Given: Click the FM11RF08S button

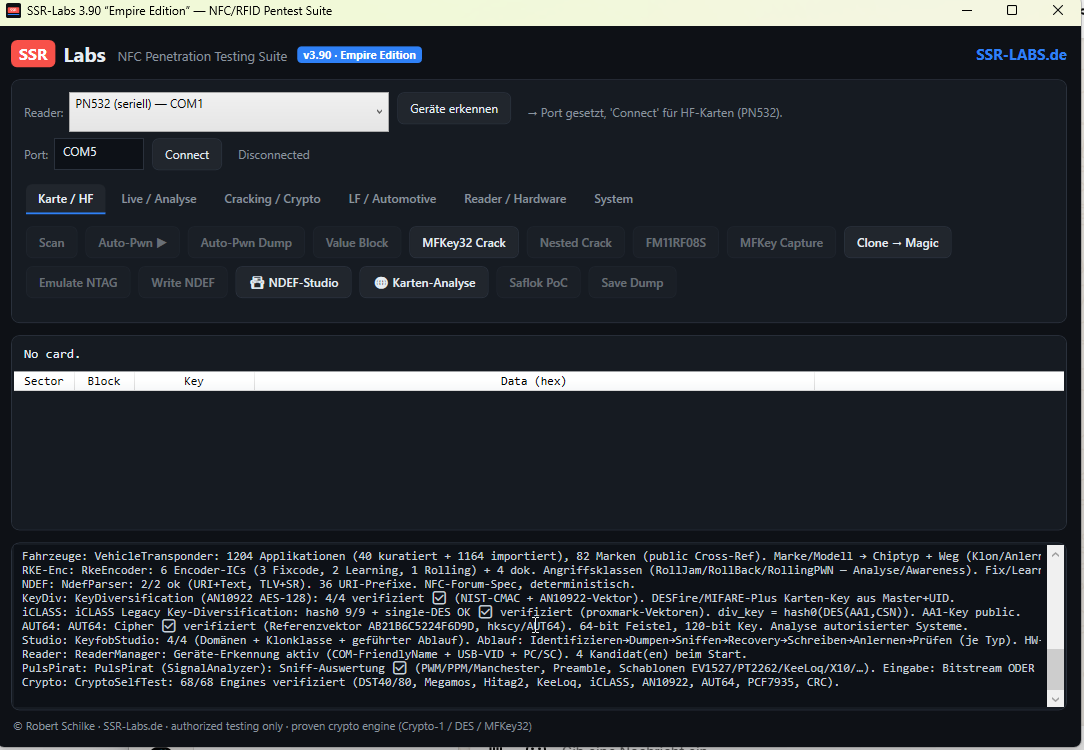Looking at the screenshot, I should 675,243.
